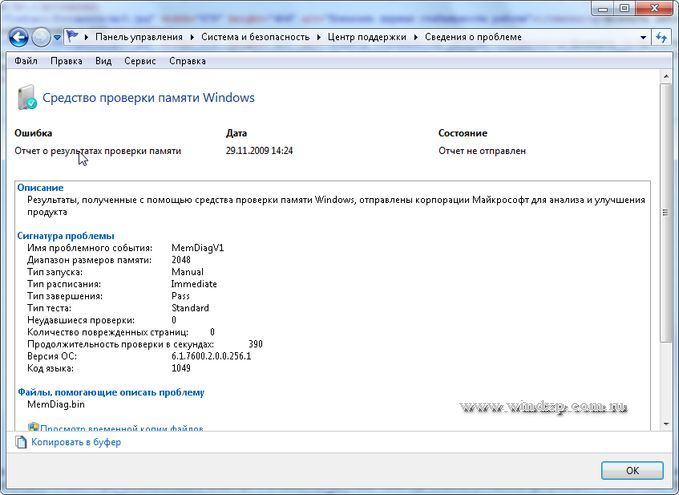Open the Файл menu
The width and height of the screenshot is (679, 495).
tap(26, 61)
